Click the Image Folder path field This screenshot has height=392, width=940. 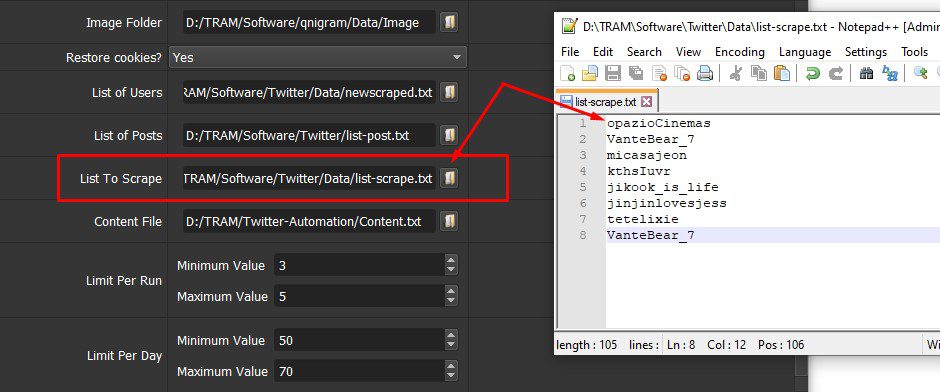pos(309,23)
